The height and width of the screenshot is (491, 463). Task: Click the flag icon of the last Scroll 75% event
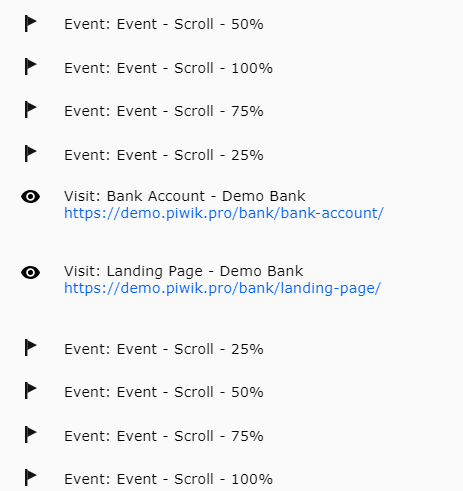click(x=30, y=435)
